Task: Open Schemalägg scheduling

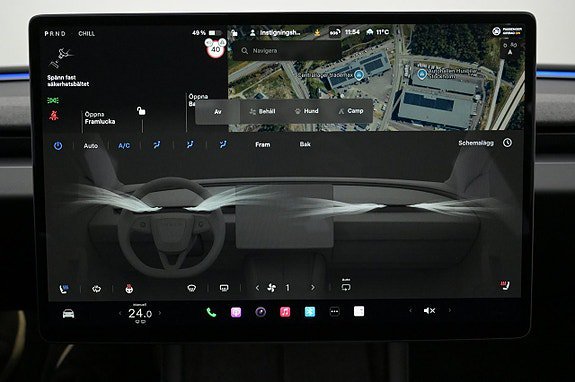Action: tap(476, 143)
